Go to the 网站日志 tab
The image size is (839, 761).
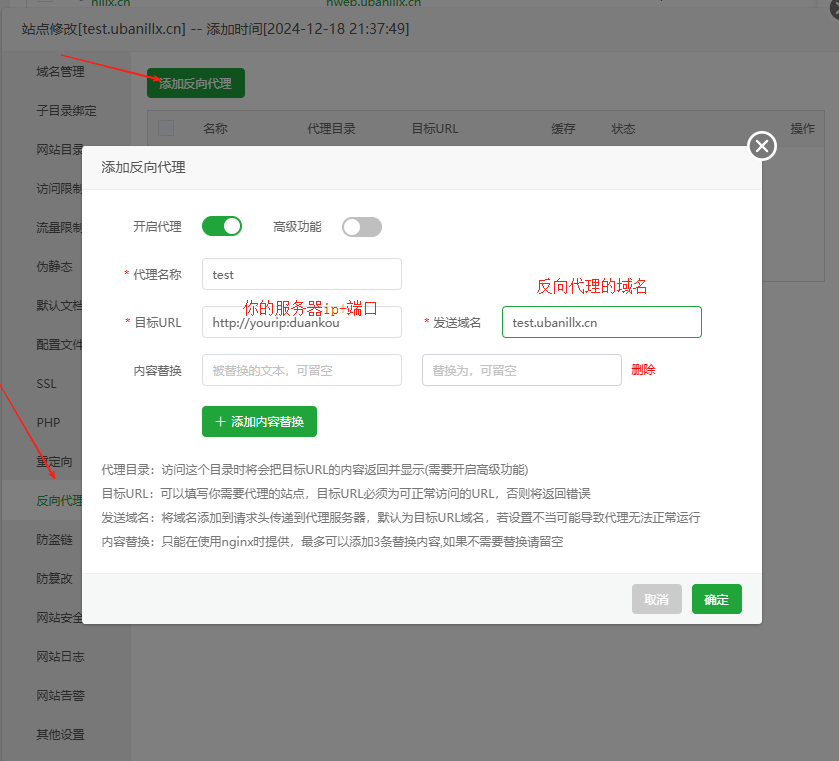pos(60,657)
